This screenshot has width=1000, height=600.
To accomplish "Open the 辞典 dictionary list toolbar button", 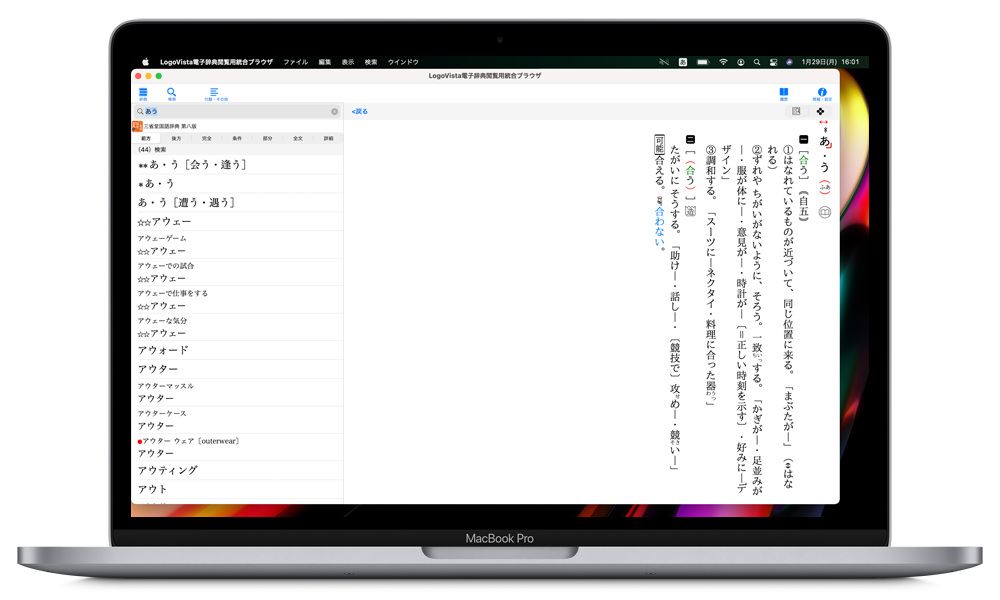I will (143, 94).
